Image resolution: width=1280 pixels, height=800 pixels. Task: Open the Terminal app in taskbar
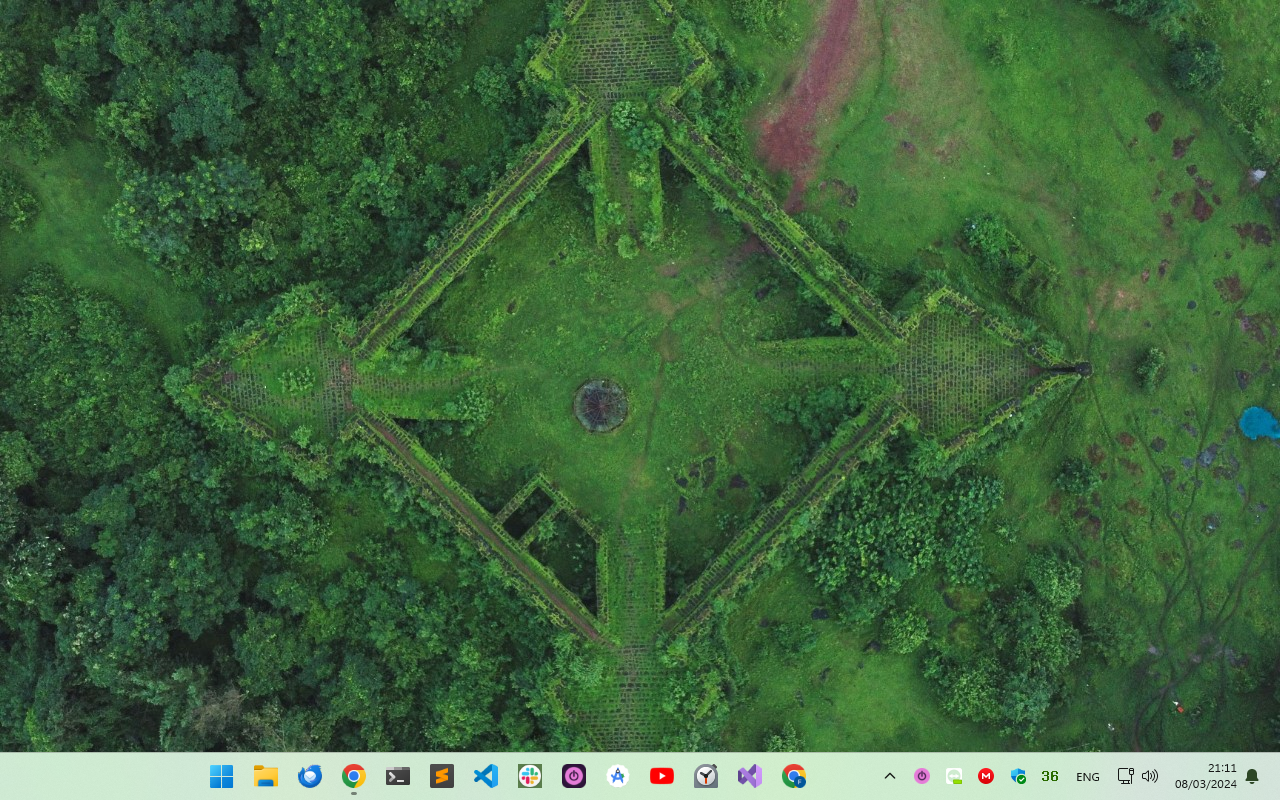(398, 776)
